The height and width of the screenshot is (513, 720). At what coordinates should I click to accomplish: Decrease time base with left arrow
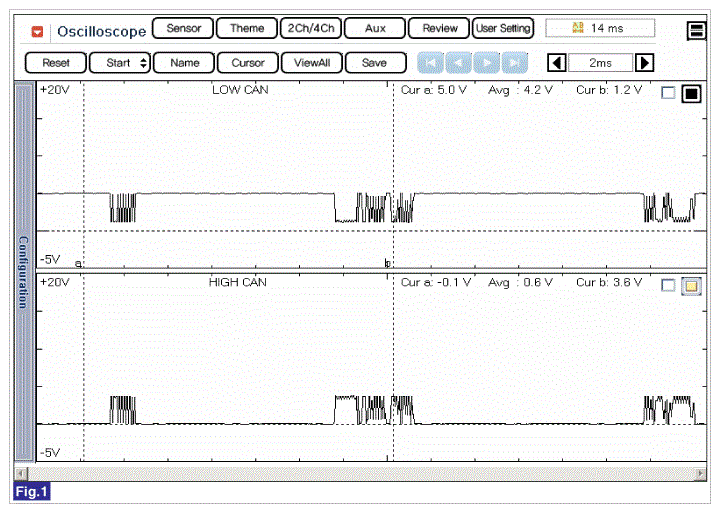(x=558, y=63)
